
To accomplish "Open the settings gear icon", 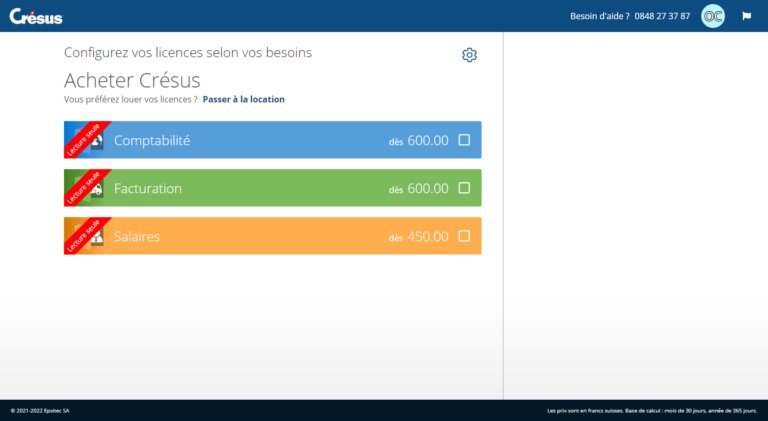I will (469, 55).
